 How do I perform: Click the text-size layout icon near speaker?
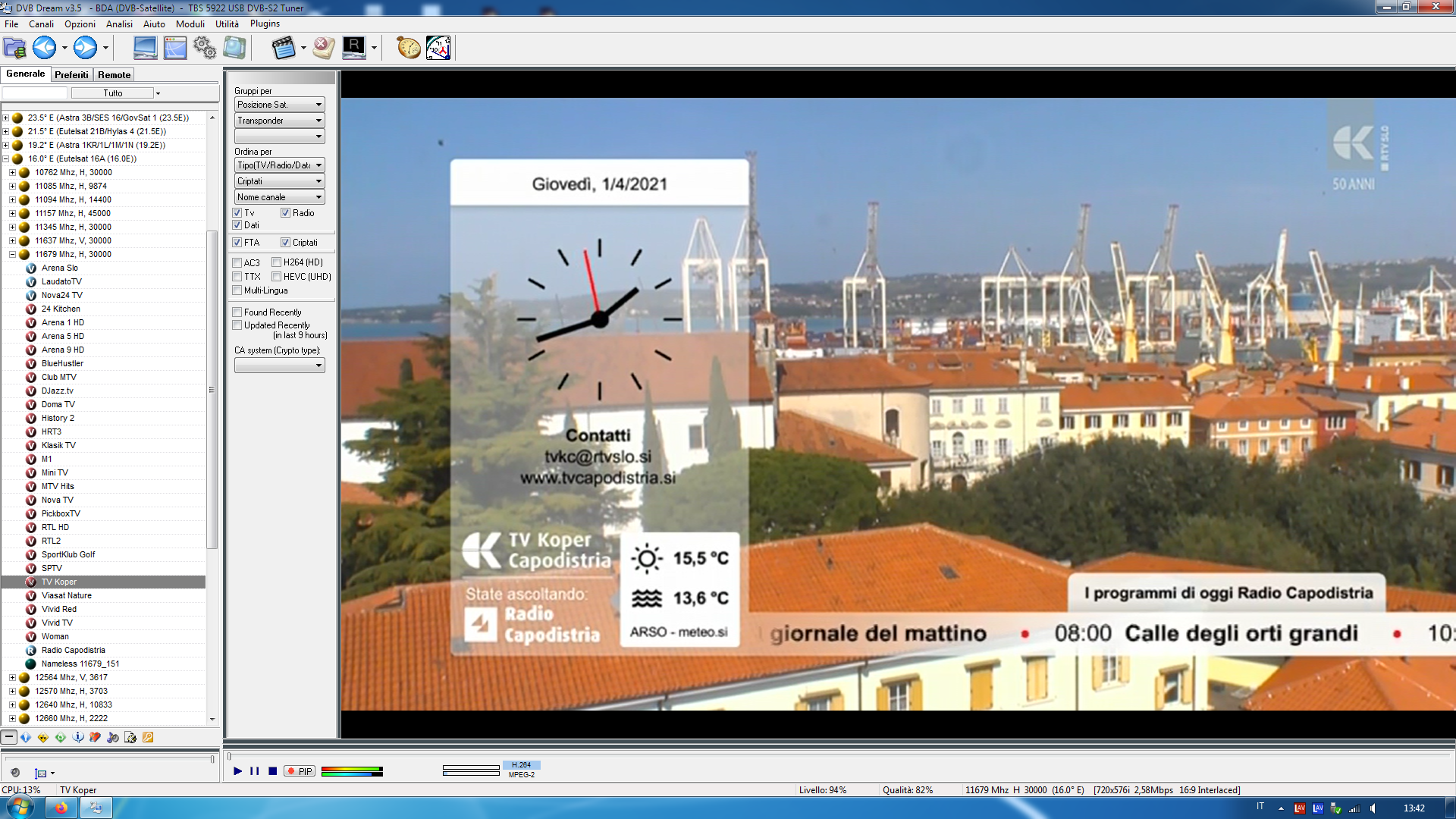[x=41, y=773]
